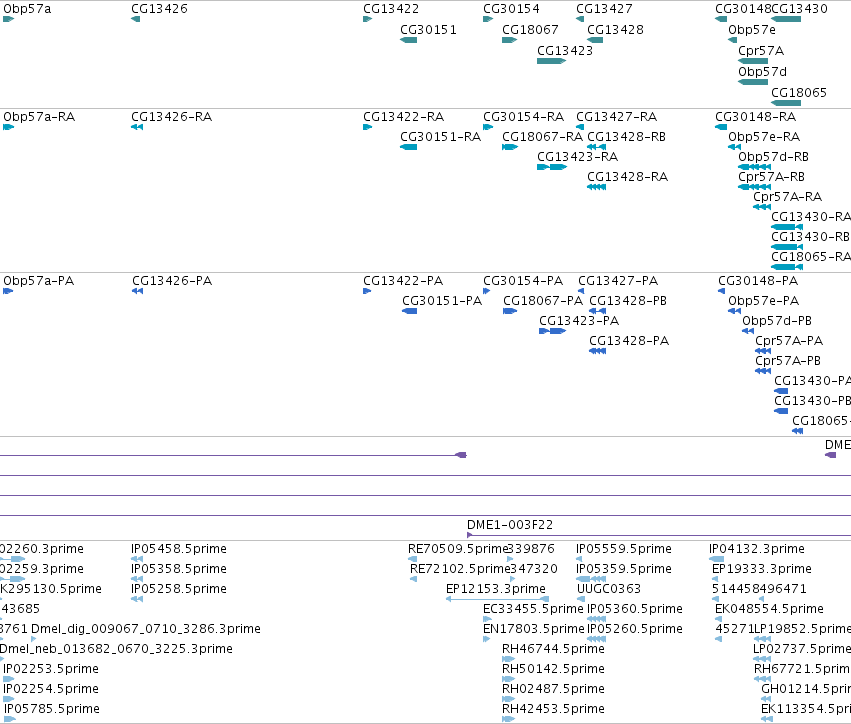Open EST IP05258.5prime label
The width and height of the screenshot is (851, 724).
(179, 589)
